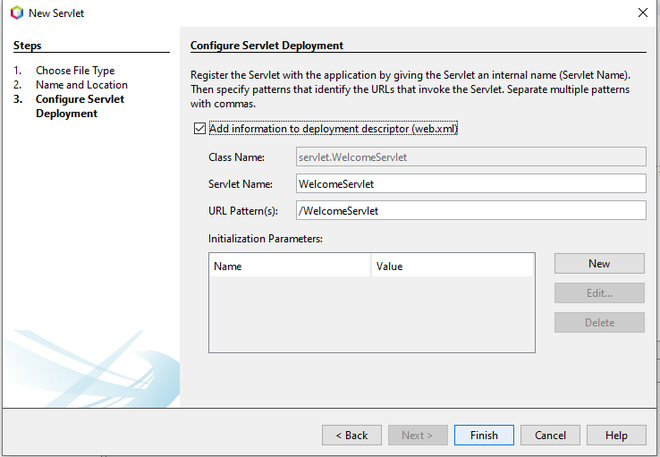Cancel the New Servlet wizard
This screenshot has height=457, width=660.
550,435
